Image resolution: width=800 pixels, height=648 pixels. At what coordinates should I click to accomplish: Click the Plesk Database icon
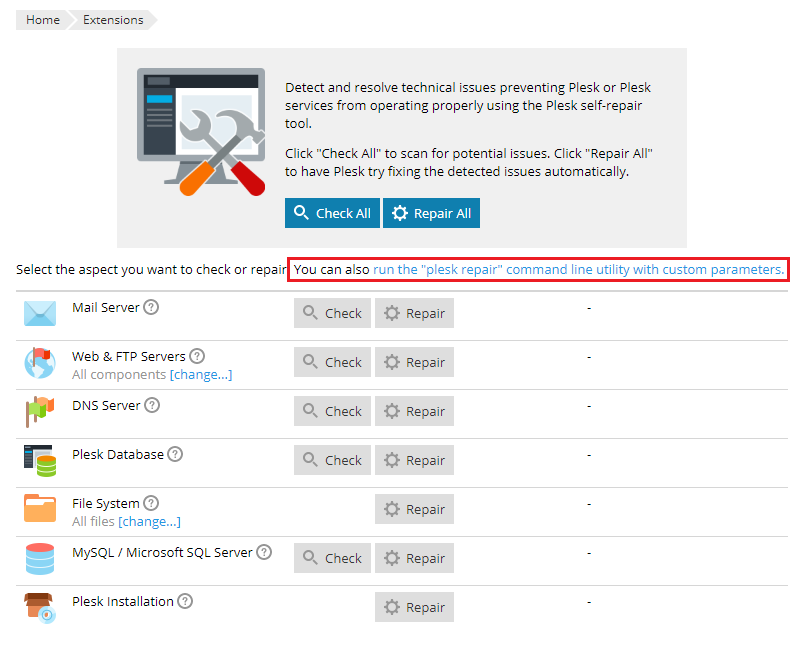pos(39,460)
